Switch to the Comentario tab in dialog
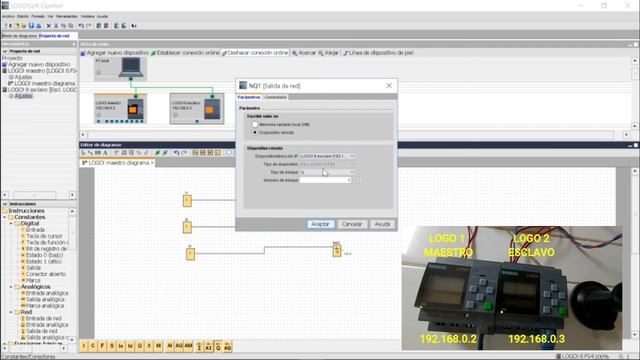 (x=276, y=97)
